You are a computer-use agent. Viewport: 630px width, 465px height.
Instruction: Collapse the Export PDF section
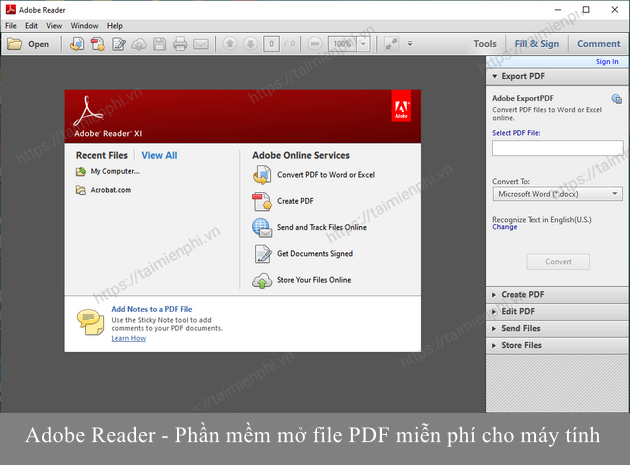pyautogui.click(x=558, y=76)
